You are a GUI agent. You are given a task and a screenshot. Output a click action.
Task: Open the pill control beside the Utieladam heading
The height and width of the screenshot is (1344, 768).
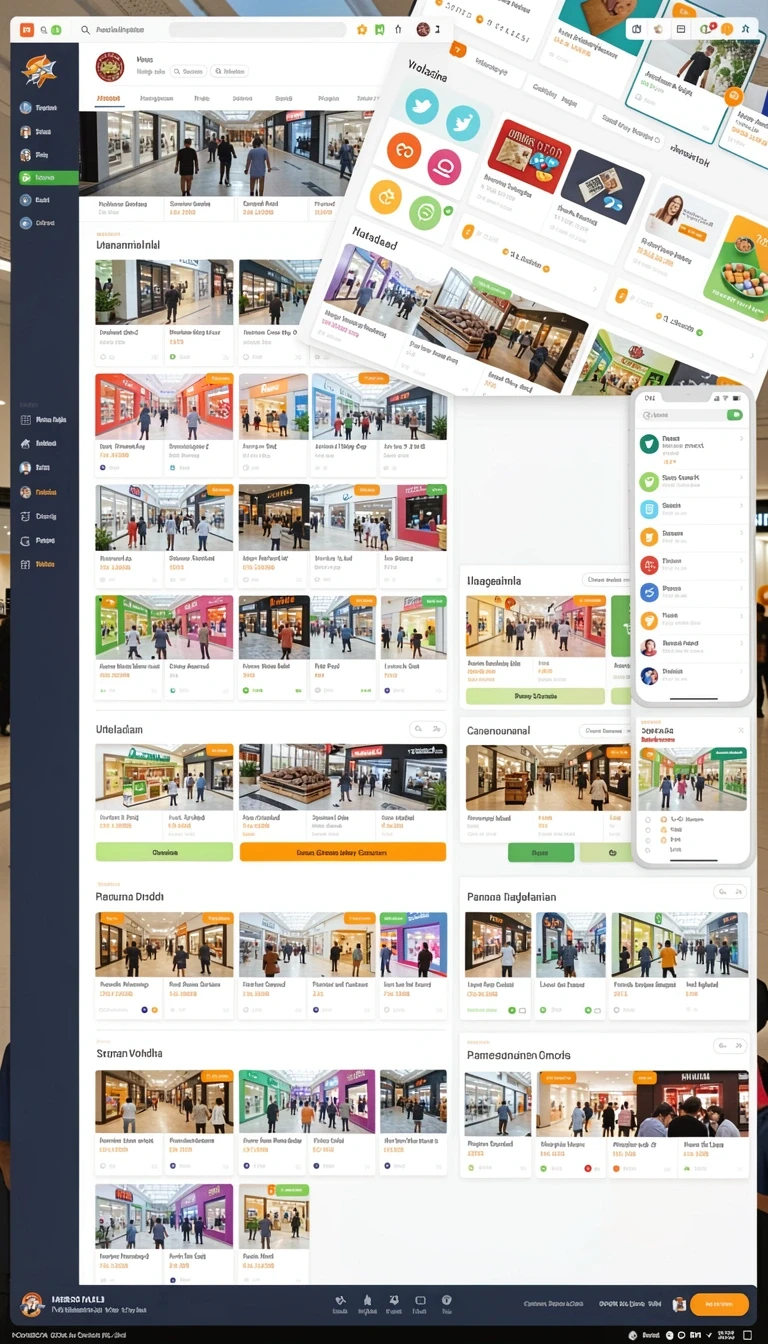pos(428,730)
